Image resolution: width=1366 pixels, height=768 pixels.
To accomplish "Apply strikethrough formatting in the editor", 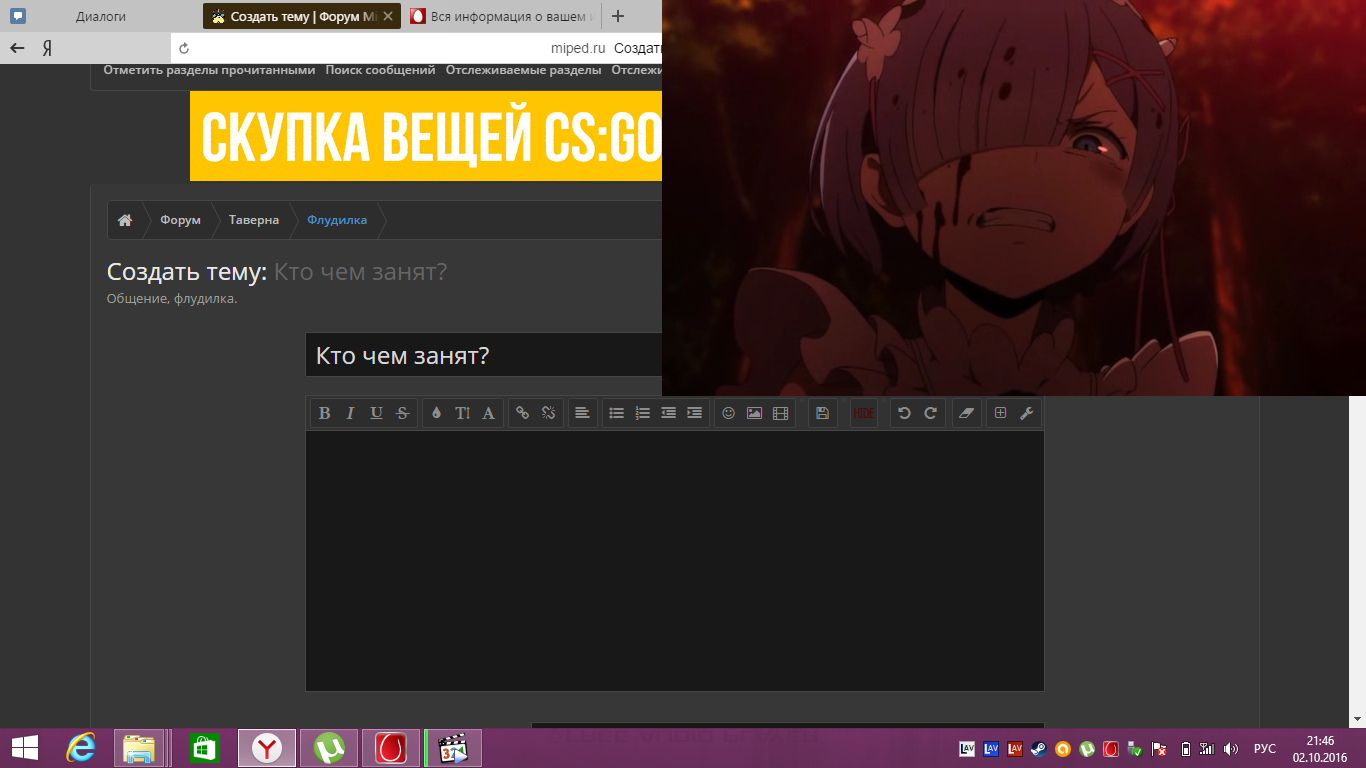I will click(402, 413).
